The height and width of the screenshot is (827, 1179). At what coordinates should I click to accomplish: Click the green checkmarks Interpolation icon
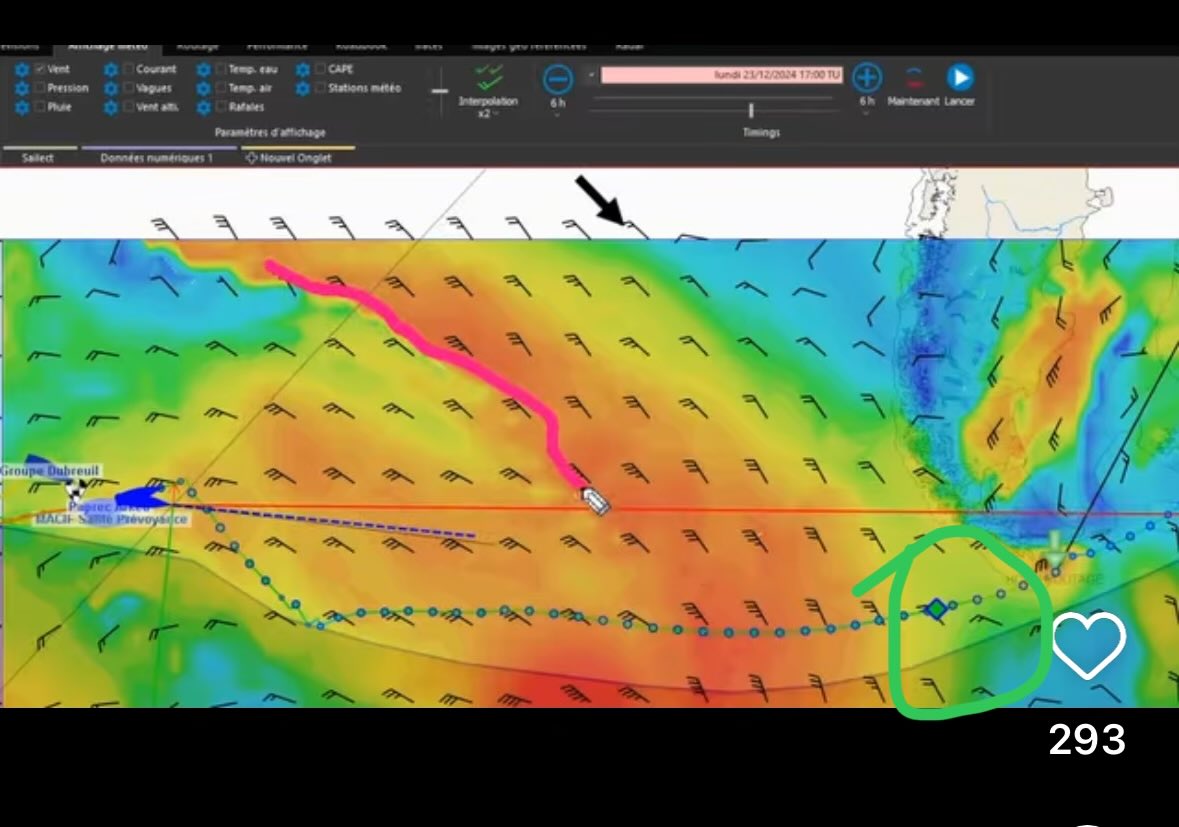[489, 77]
